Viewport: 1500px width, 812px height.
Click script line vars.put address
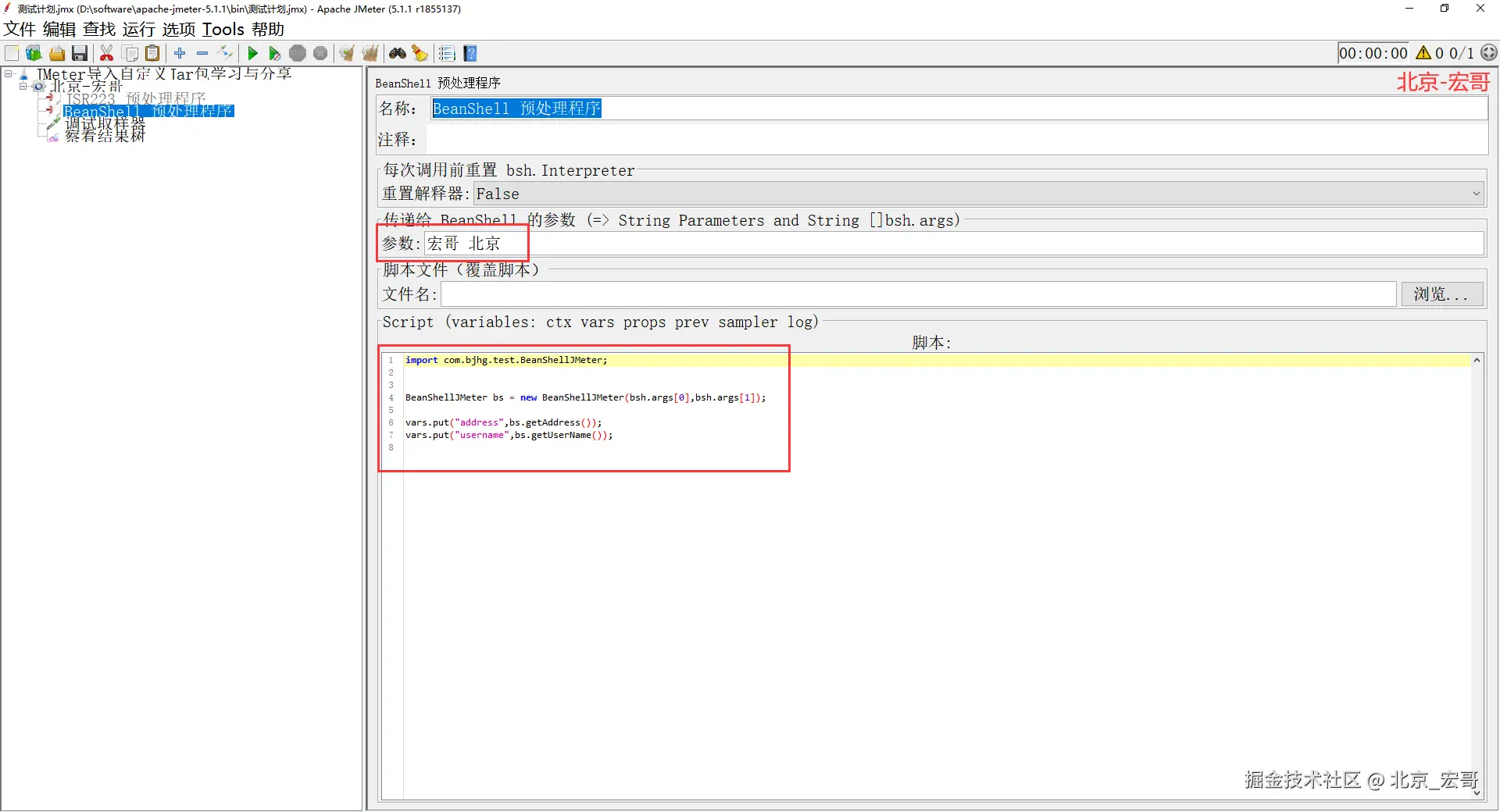[x=503, y=422]
